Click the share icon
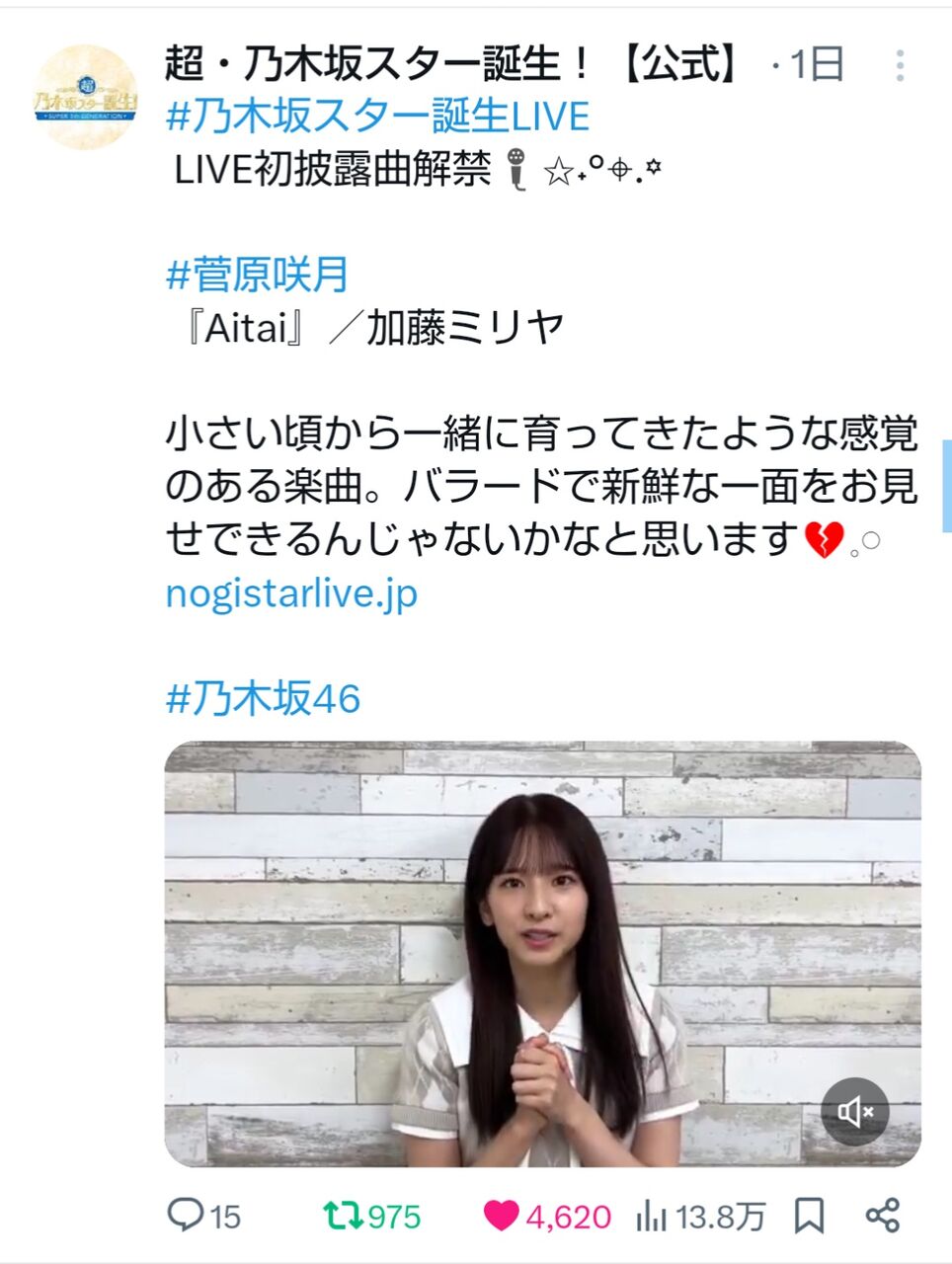 (882, 1216)
